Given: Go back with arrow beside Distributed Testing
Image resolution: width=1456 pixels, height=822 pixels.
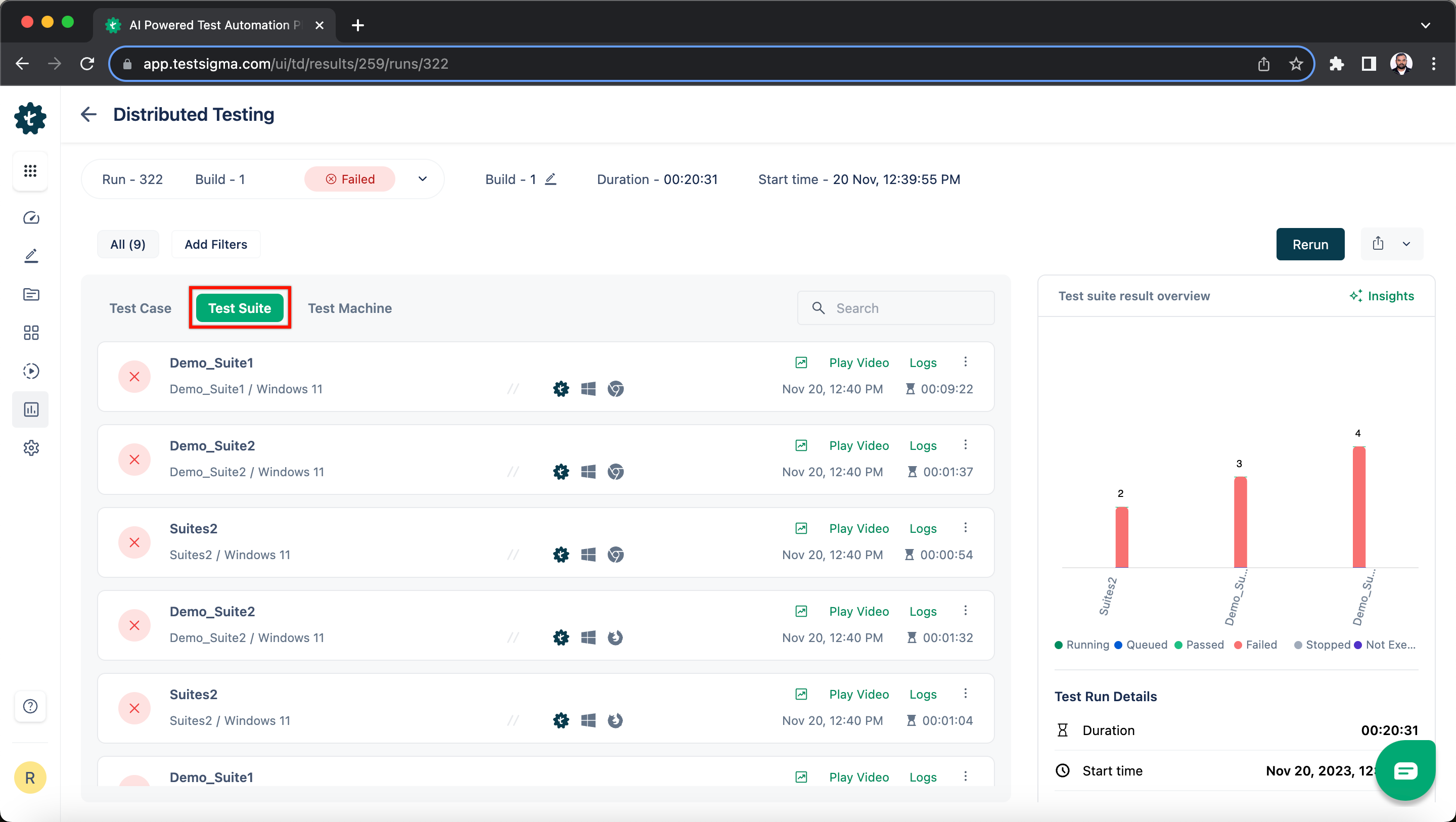Looking at the screenshot, I should point(89,114).
